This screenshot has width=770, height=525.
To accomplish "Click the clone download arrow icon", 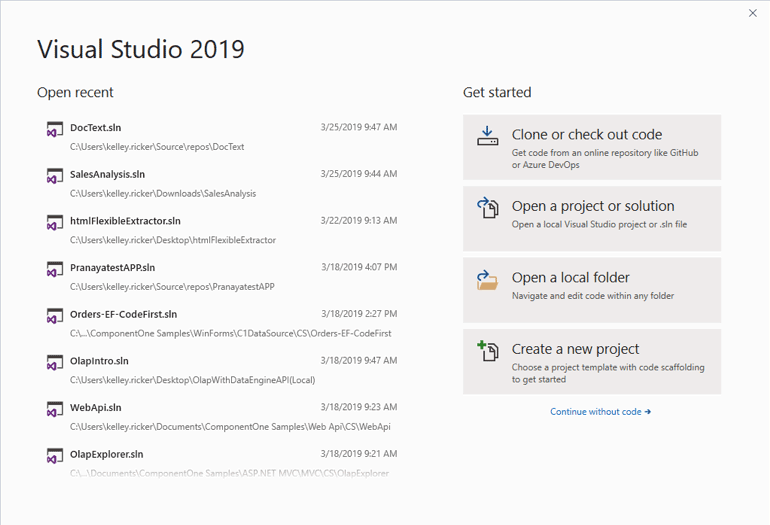I will [x=488, y=136].
